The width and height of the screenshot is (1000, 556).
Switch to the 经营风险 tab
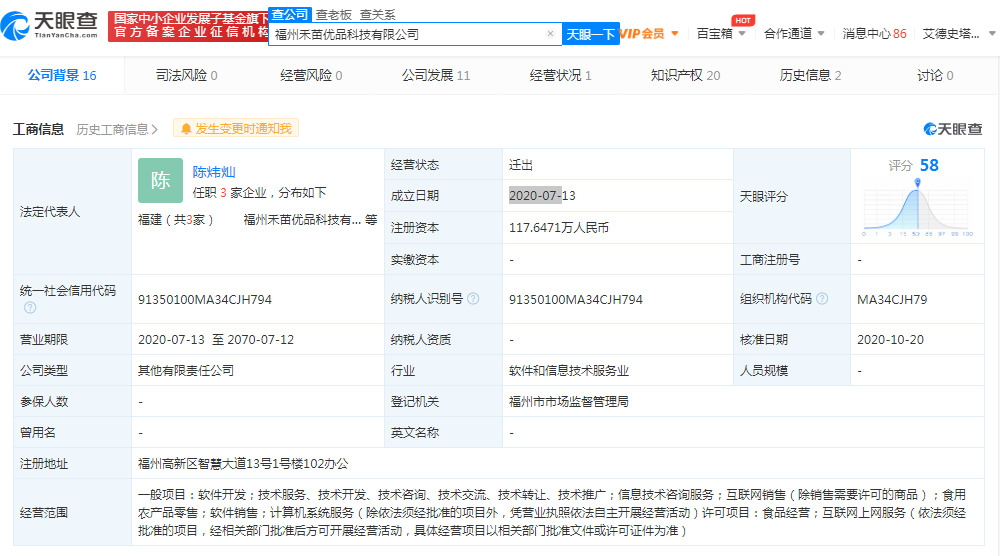[x=311, y=75]
